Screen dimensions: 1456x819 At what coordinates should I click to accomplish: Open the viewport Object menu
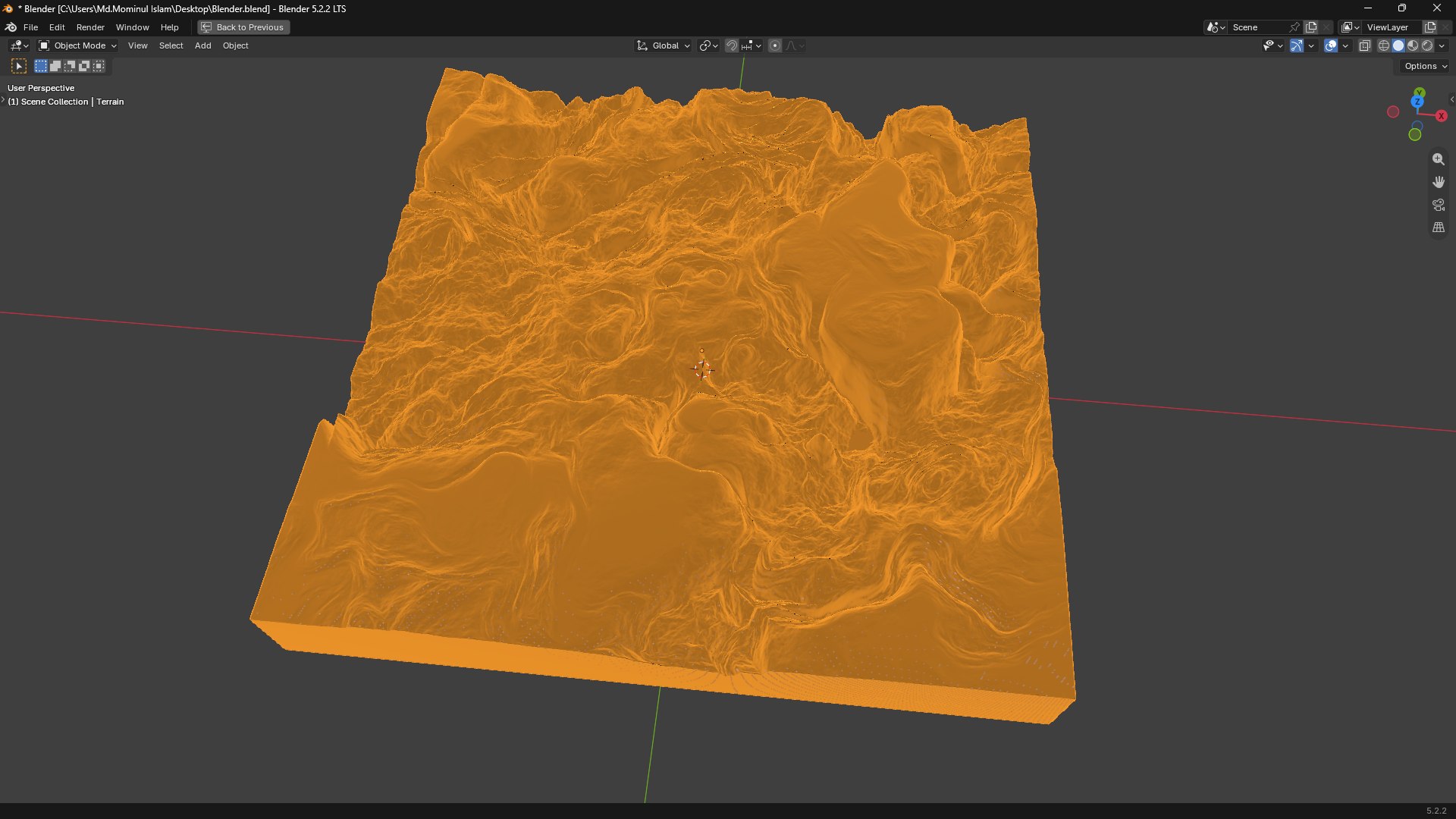pyautogui.click(x=235, y=45)
